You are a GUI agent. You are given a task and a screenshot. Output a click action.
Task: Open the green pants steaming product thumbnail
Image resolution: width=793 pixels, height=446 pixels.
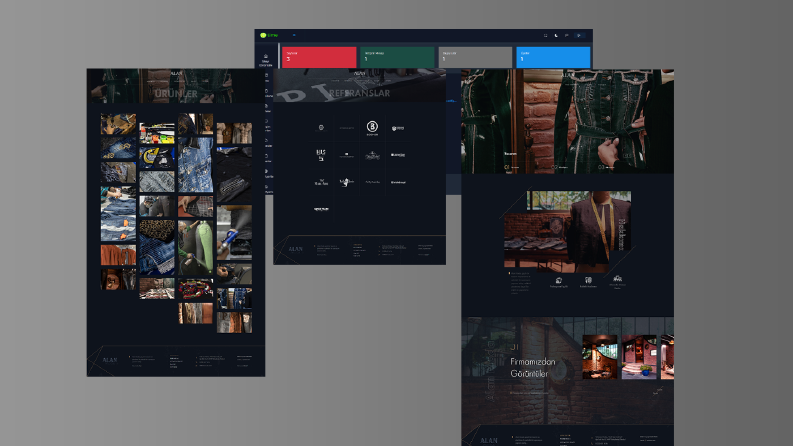coord(196,248)
